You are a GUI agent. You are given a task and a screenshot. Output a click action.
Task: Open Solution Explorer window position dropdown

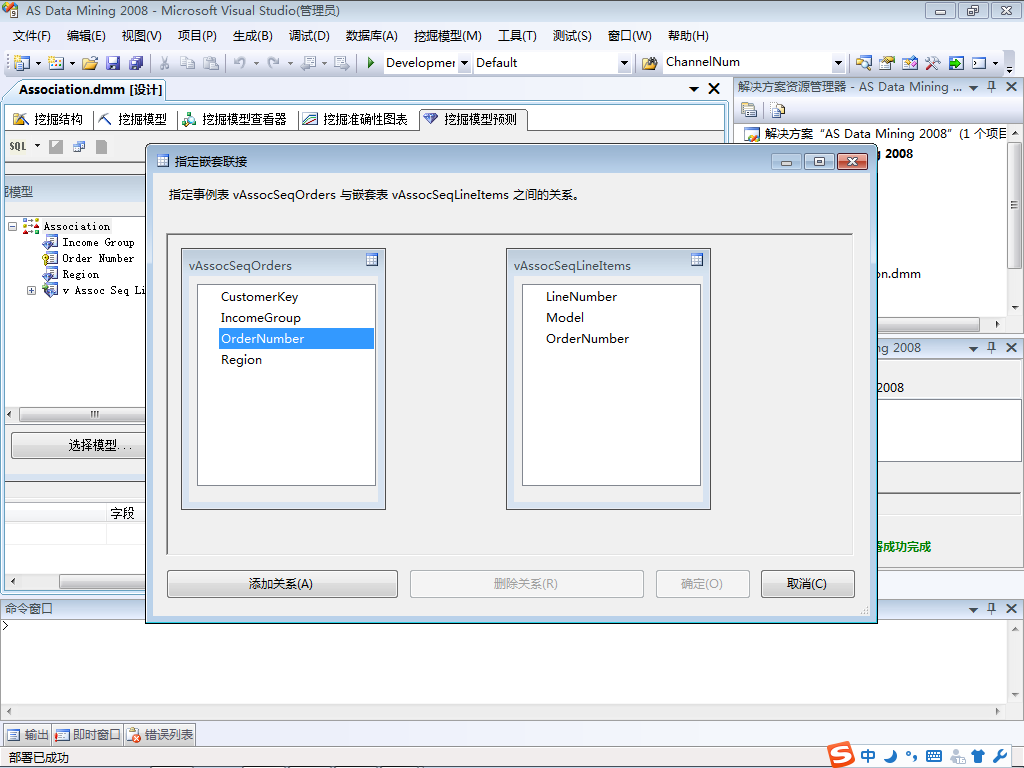point(973,88)
